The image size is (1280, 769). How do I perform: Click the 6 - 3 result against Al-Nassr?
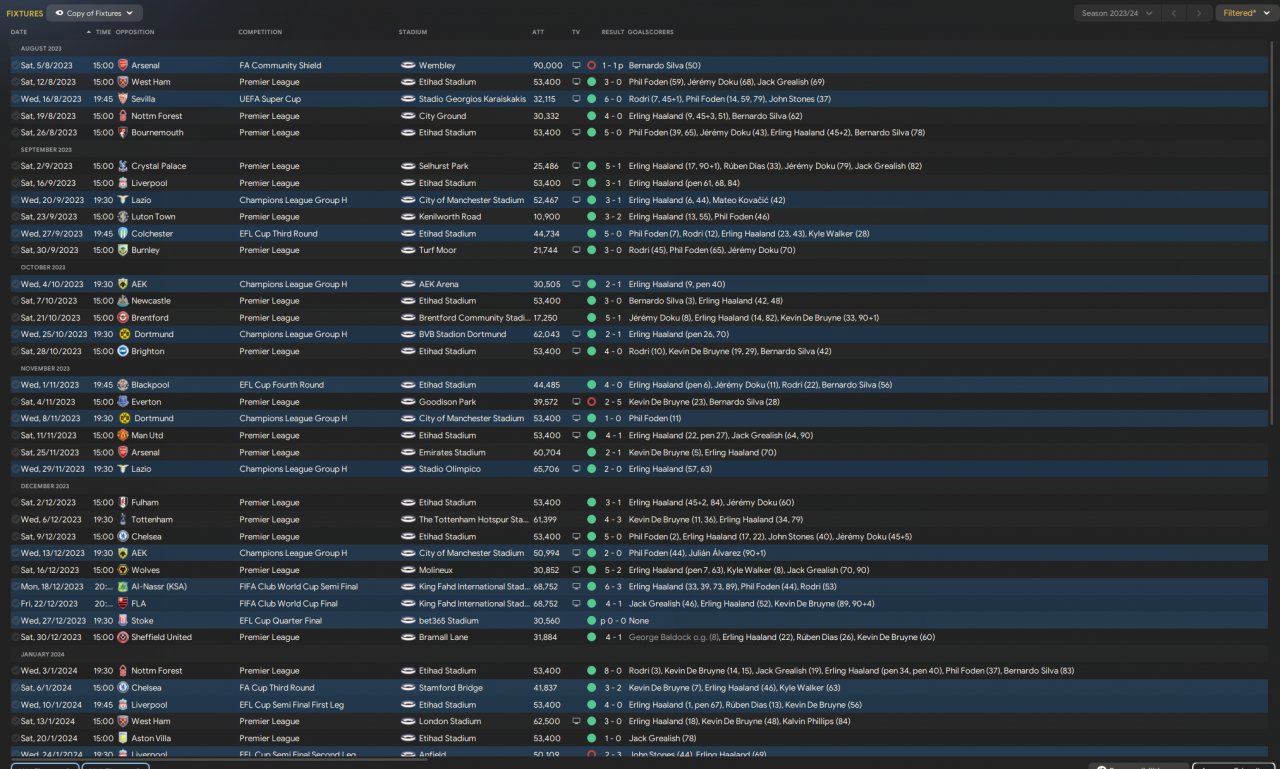613,587
